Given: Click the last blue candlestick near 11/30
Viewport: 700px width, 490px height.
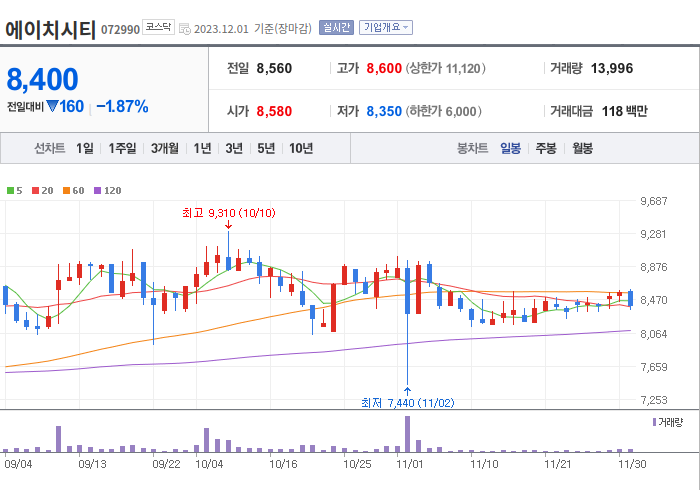Looking at the screenshot, I should (x=630, y=299).
